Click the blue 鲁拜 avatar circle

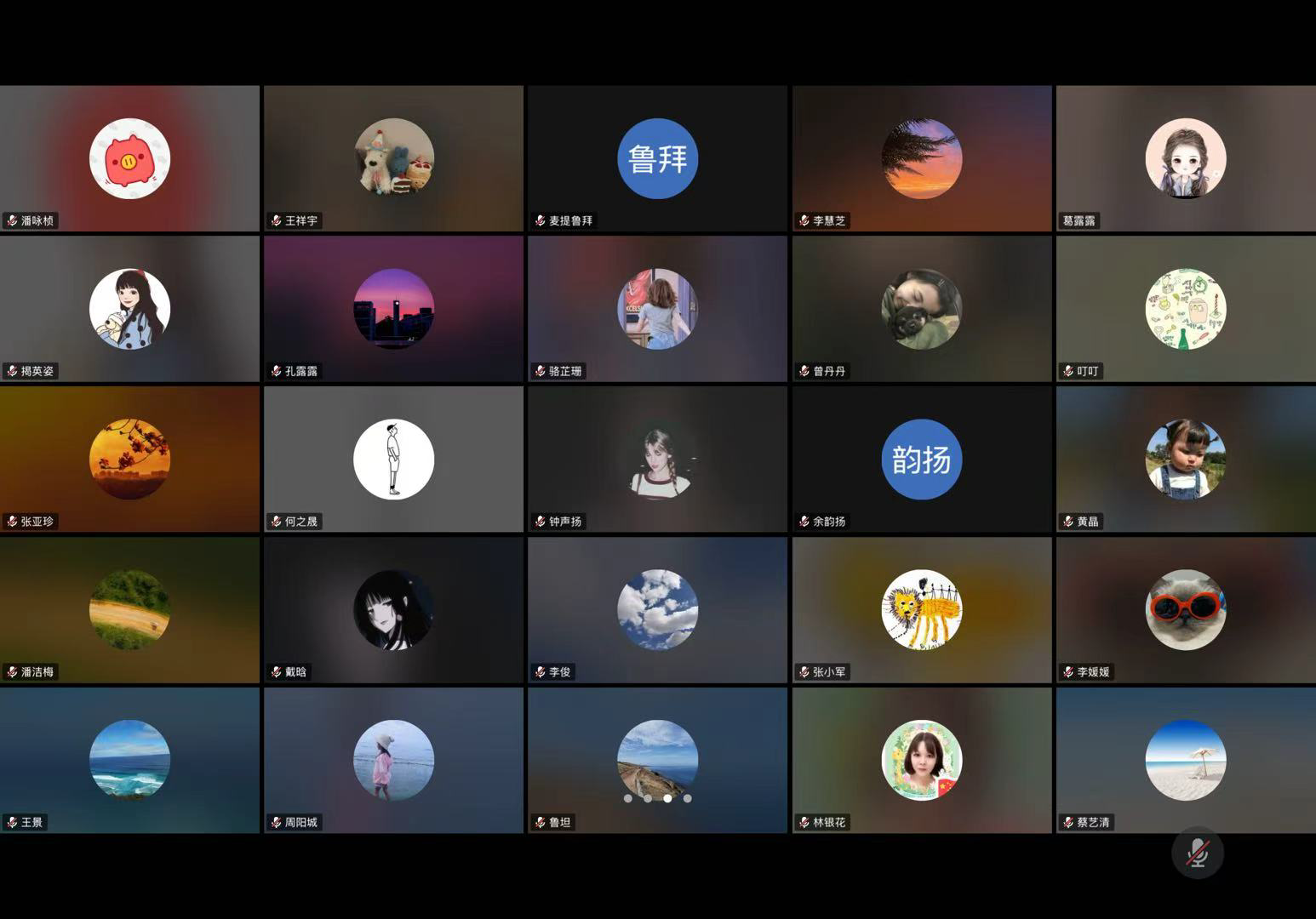[x=657, y=158]
